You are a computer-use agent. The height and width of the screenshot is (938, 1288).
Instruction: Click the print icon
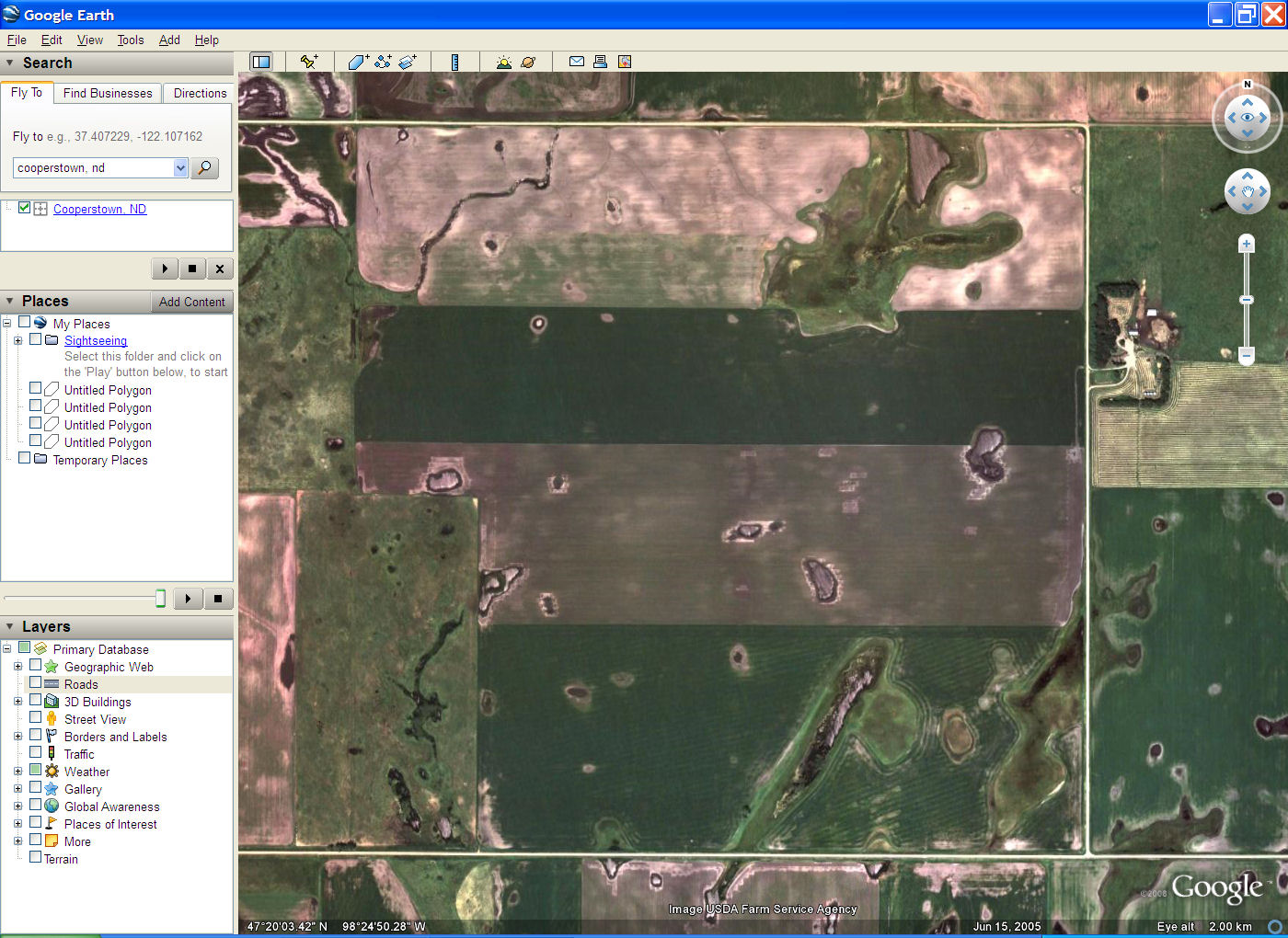(x=600, y=62)
